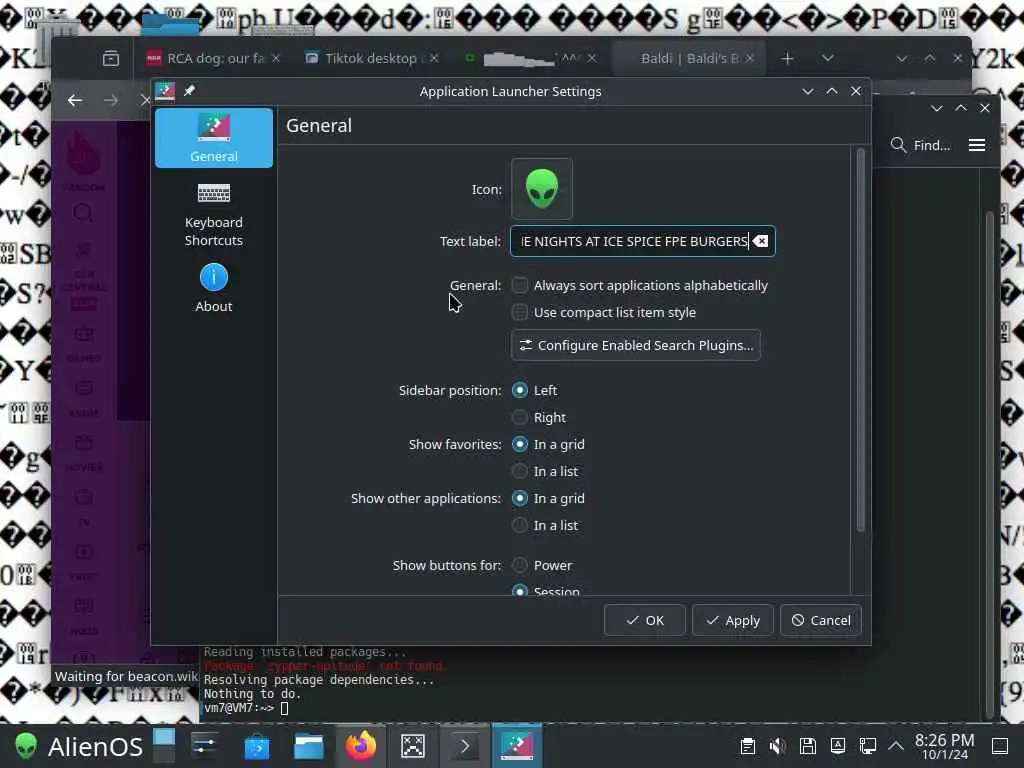Switch to Baldi browser tab
This screenshot has height=768, width=1024.
[x=689, y=58]
